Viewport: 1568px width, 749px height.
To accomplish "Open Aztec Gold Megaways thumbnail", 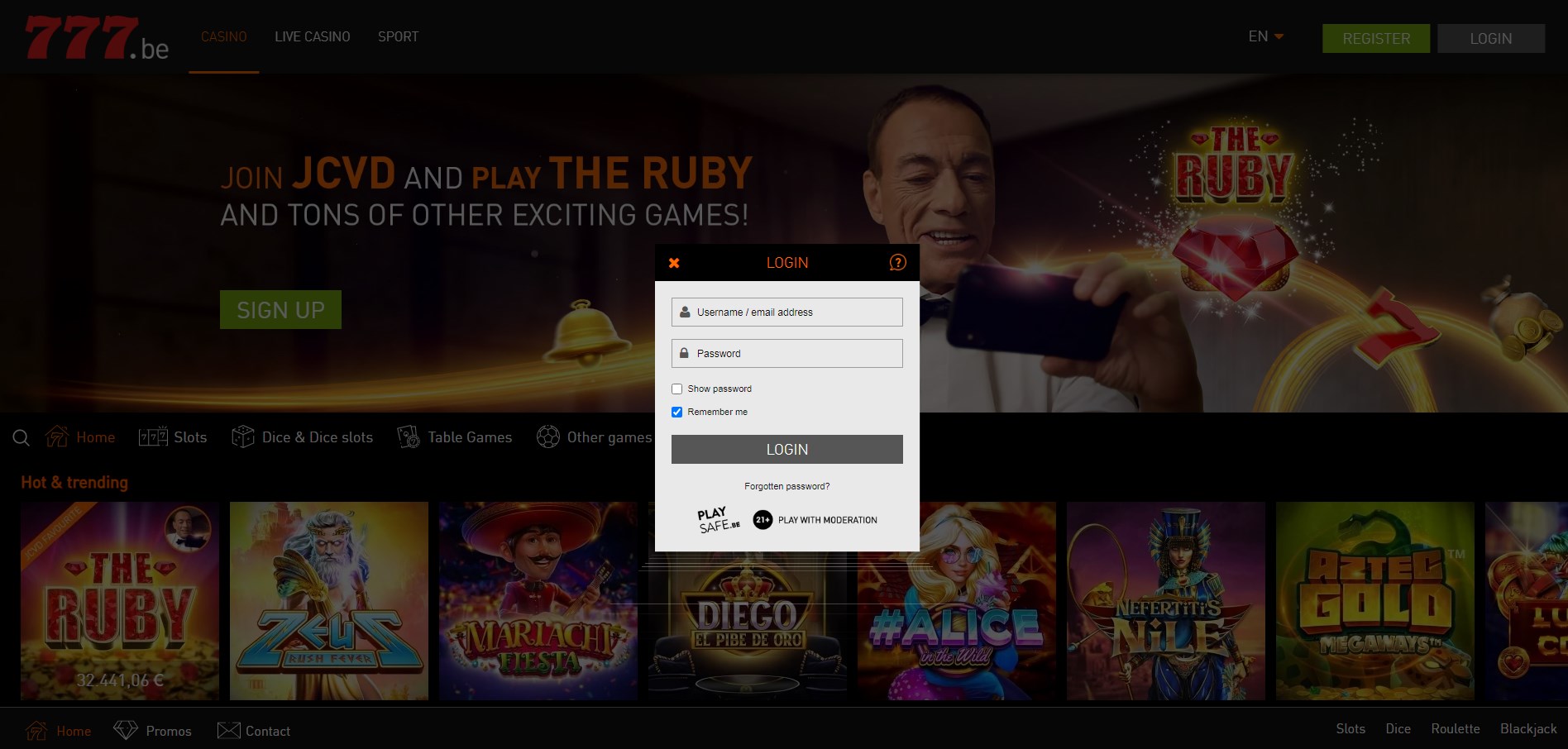I will [x=1375, y=601].
